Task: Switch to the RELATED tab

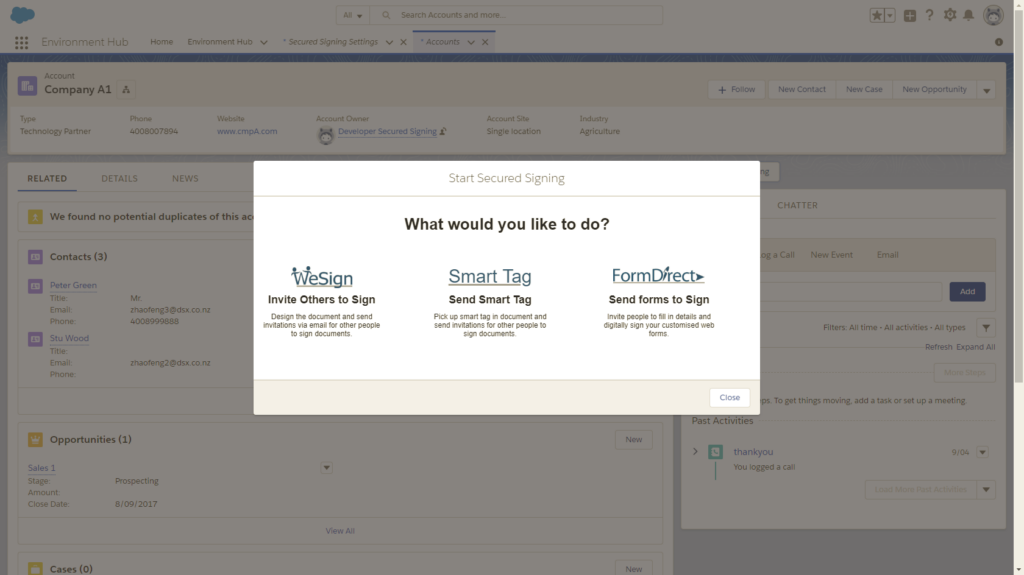Action: click(x=47, y=178)
